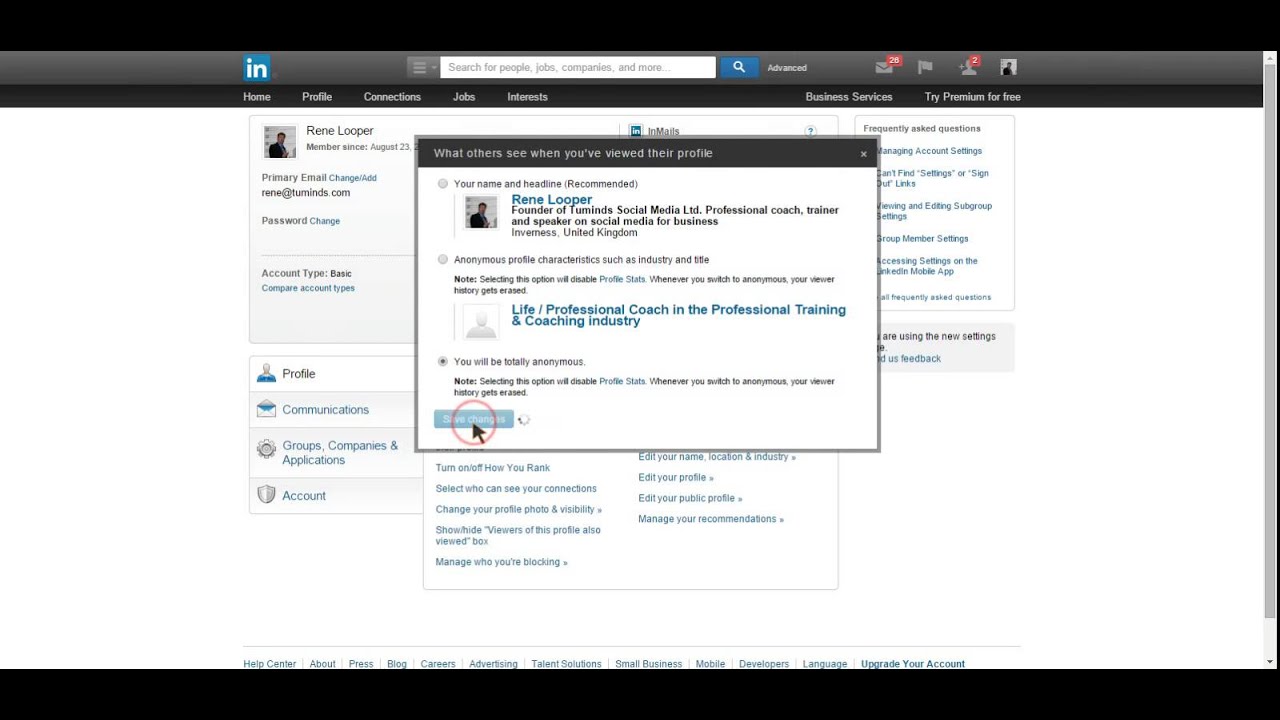
Task: Open Language footer link
Action: pyautogui.click(x=825, y=664)
